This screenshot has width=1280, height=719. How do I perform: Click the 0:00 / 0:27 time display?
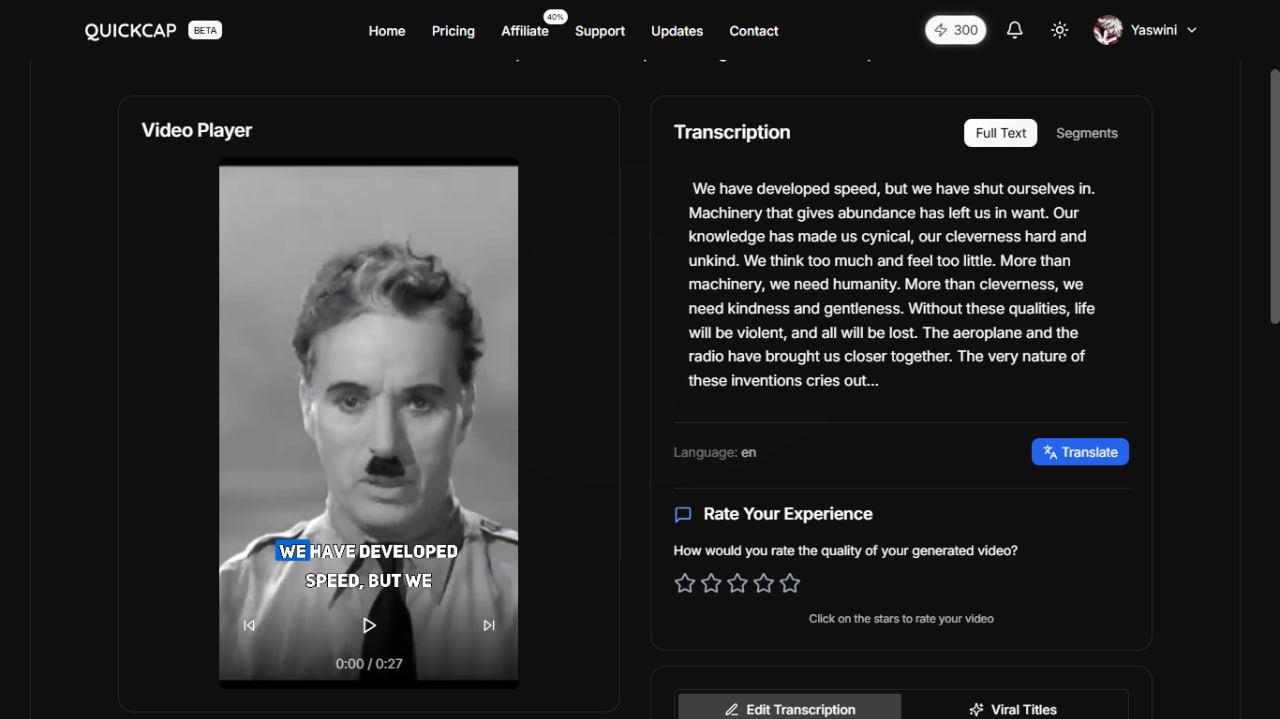point(369,663)
